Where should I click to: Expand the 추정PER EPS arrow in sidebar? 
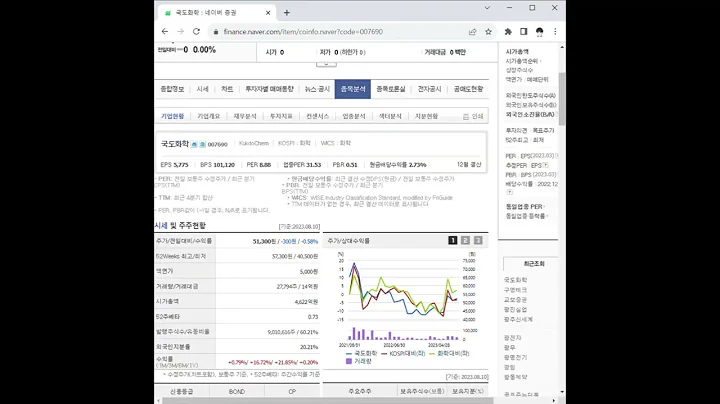545,165
